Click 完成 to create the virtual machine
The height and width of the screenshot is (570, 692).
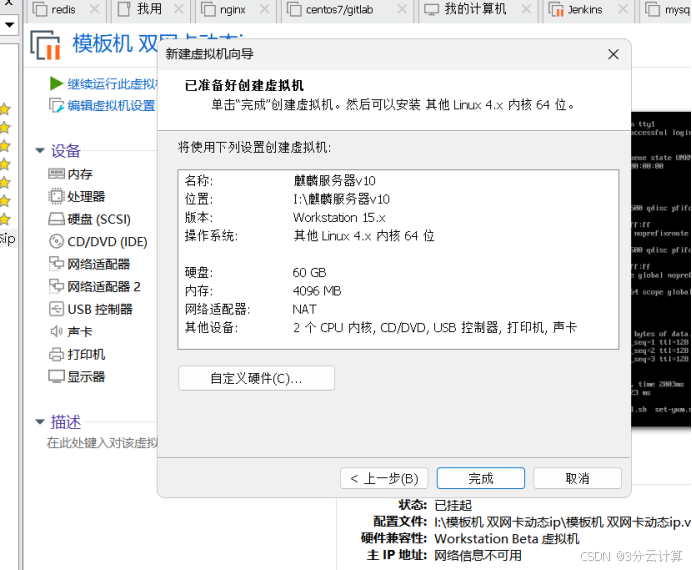tap(481, 478)
